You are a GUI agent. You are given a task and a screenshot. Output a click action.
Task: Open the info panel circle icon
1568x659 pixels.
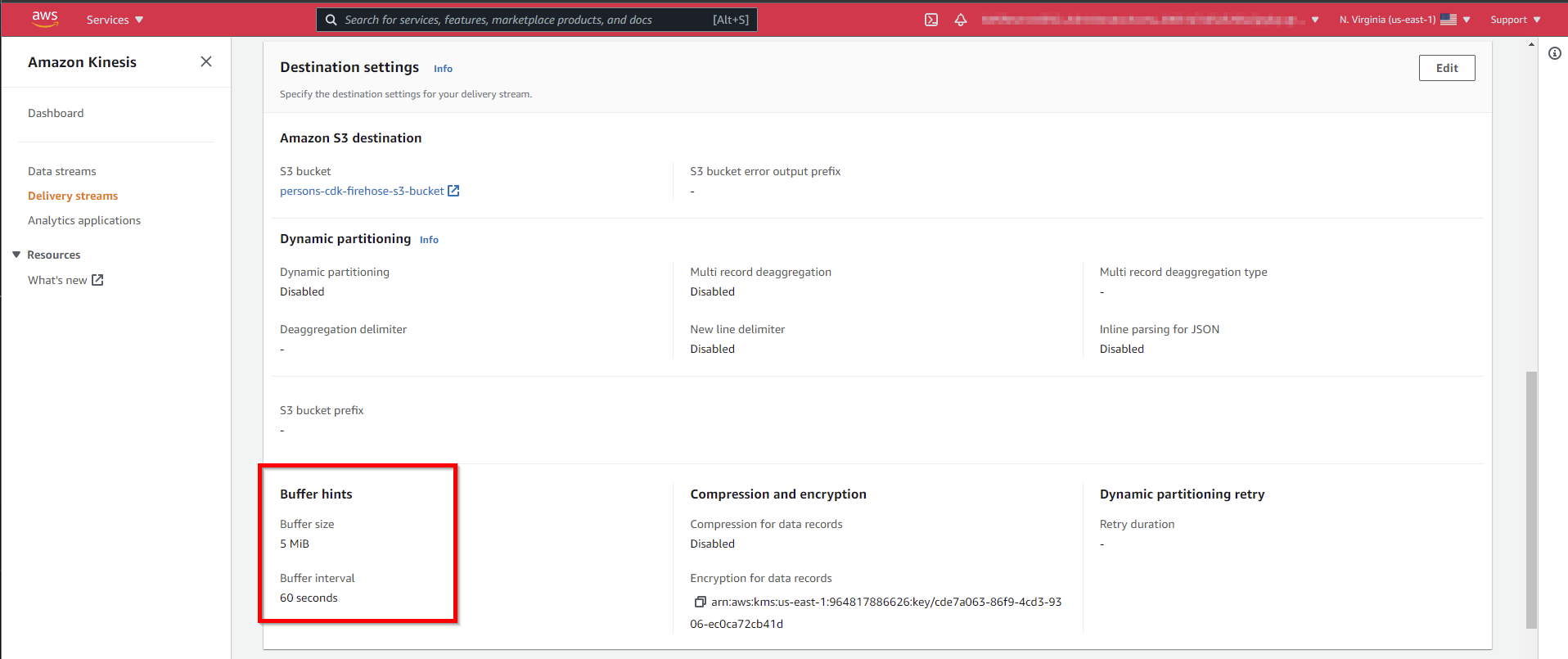(x=1554, y=53)
